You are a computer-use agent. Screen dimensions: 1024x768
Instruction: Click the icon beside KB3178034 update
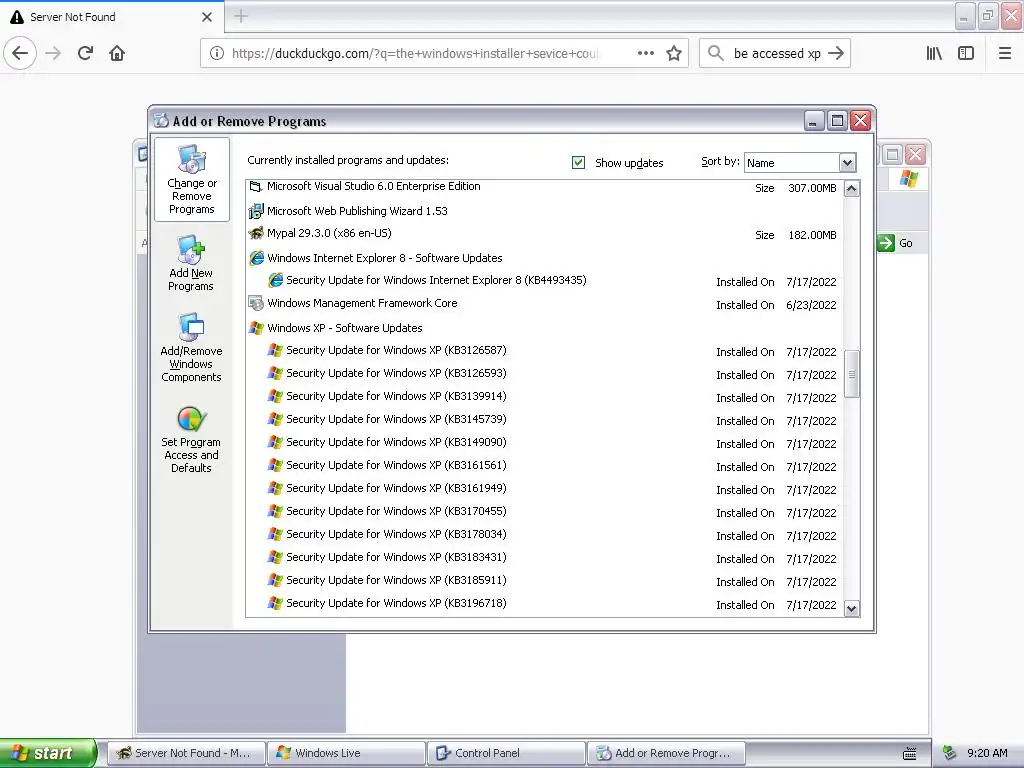[x=275, y=534]
